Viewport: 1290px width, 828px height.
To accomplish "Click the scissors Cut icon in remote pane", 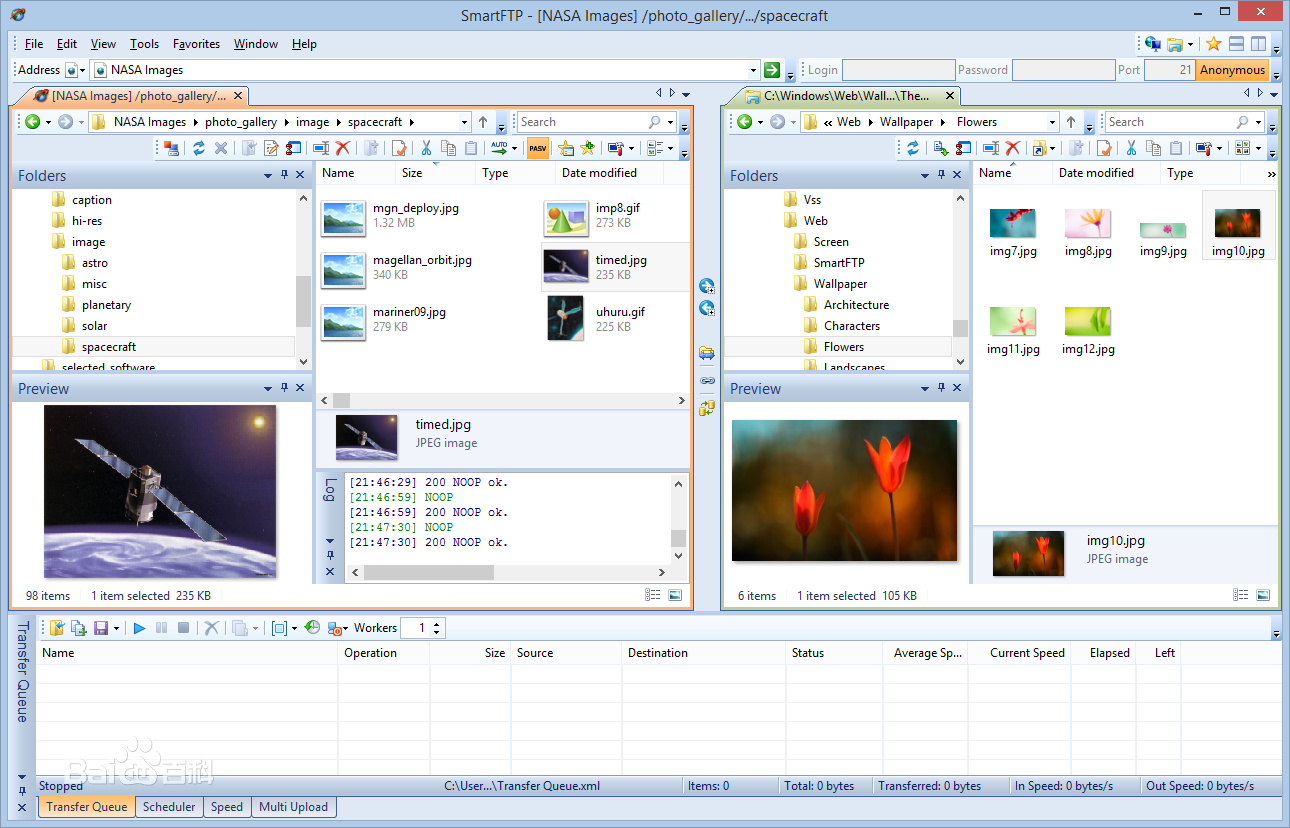I will [425, 148].
